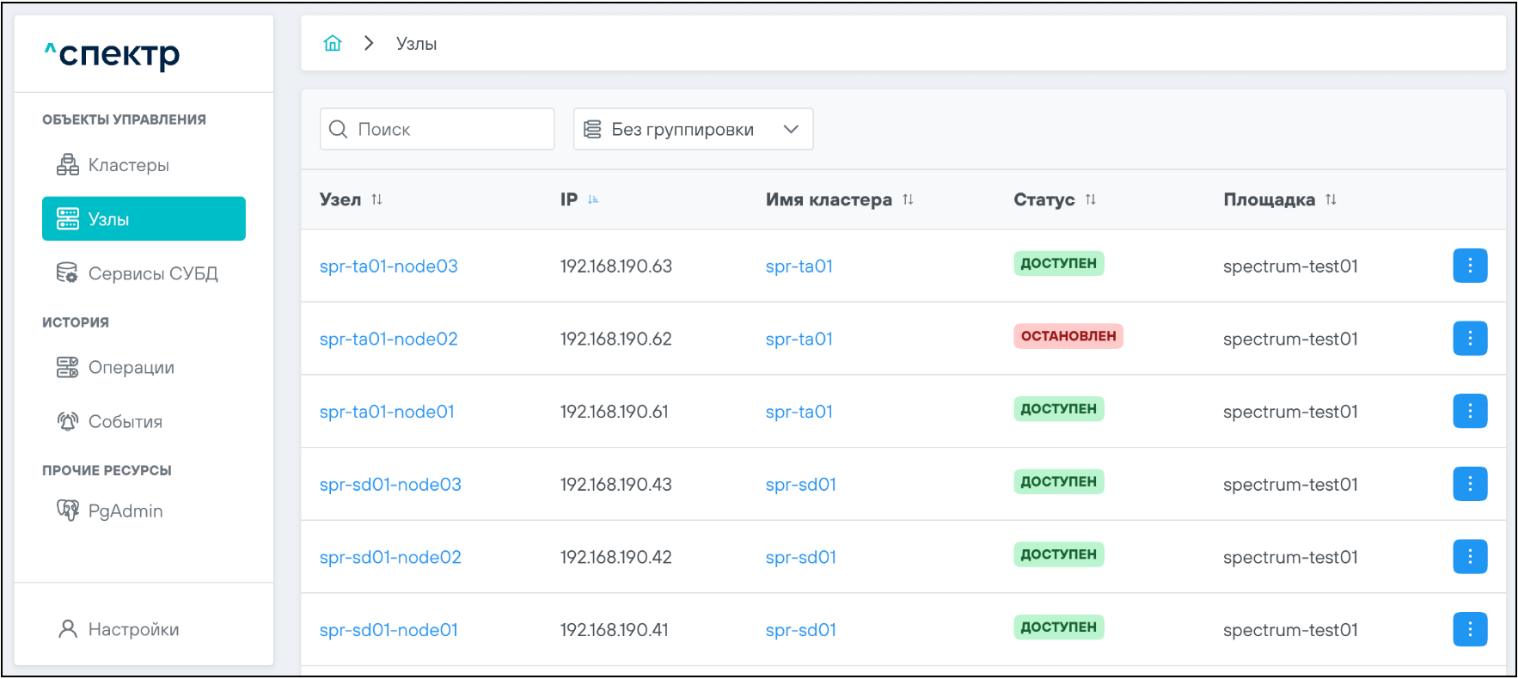1518x679 pixels.
Task: Open three-dot menu for spr-sd01-node01
Action: point(1469,629)
